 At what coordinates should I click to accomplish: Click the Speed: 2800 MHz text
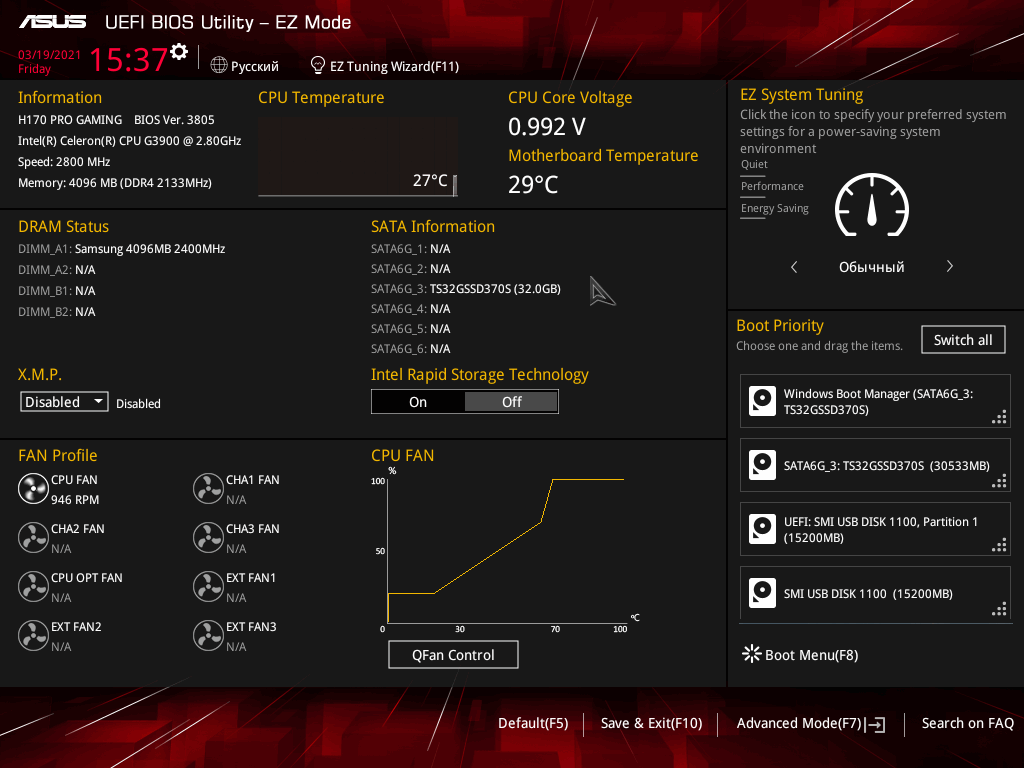pyautogui.click(x=64, y=162)
